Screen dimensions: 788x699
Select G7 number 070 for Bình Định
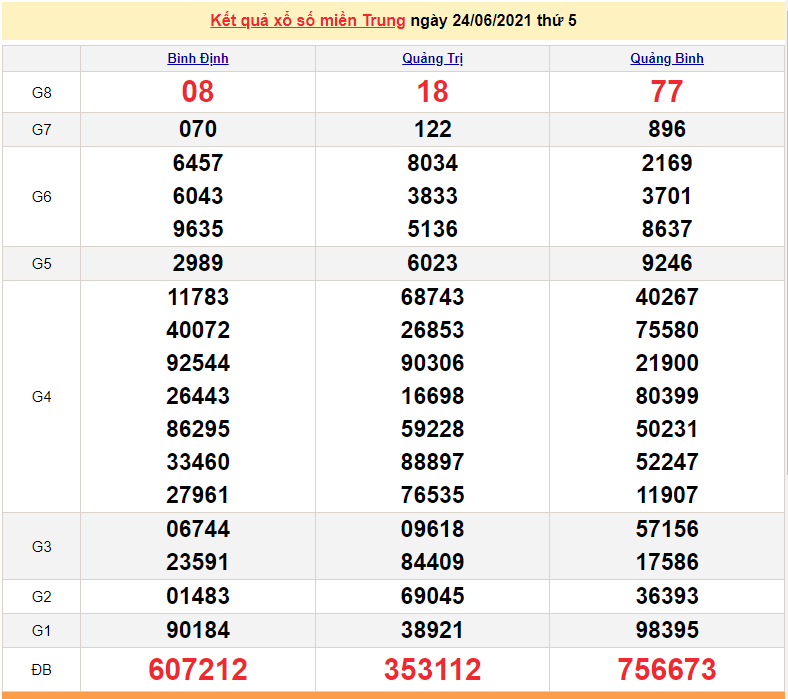[198, 129]
